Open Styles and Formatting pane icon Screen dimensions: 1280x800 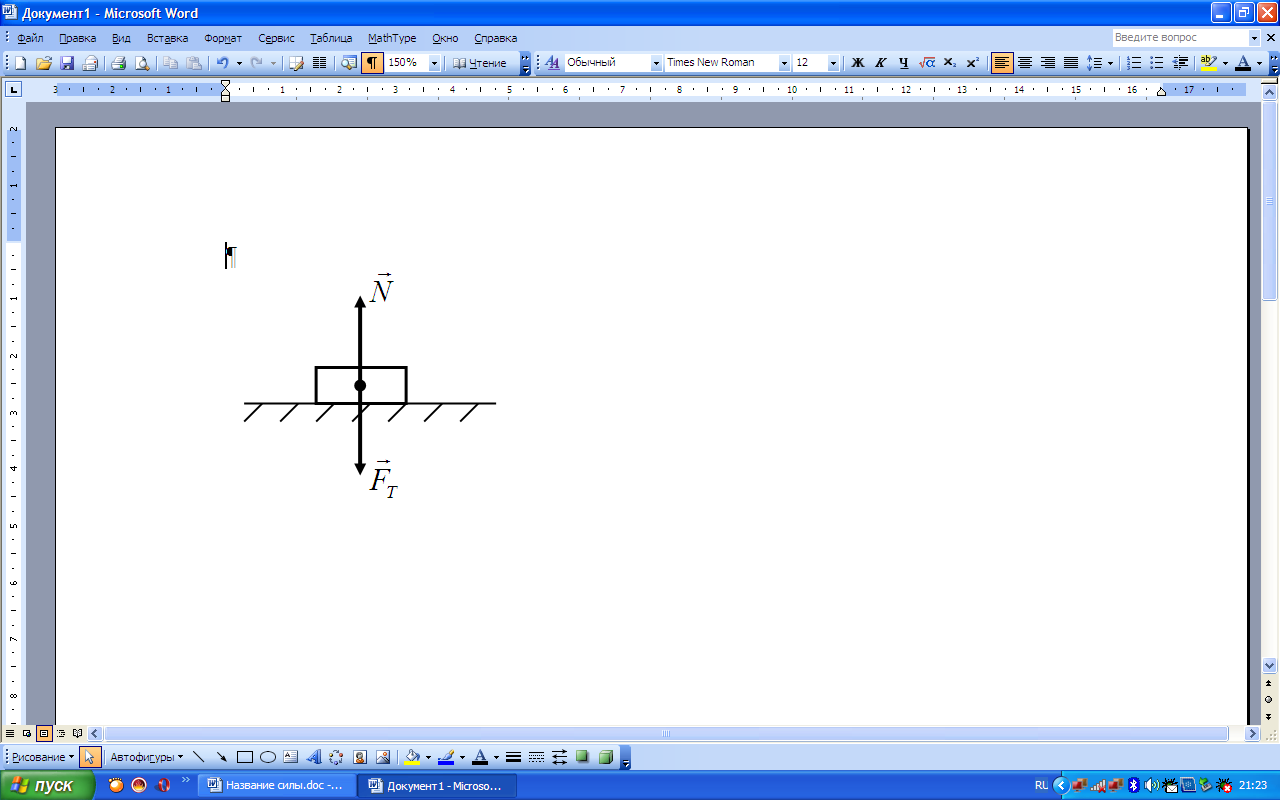[x=552, y=63]
